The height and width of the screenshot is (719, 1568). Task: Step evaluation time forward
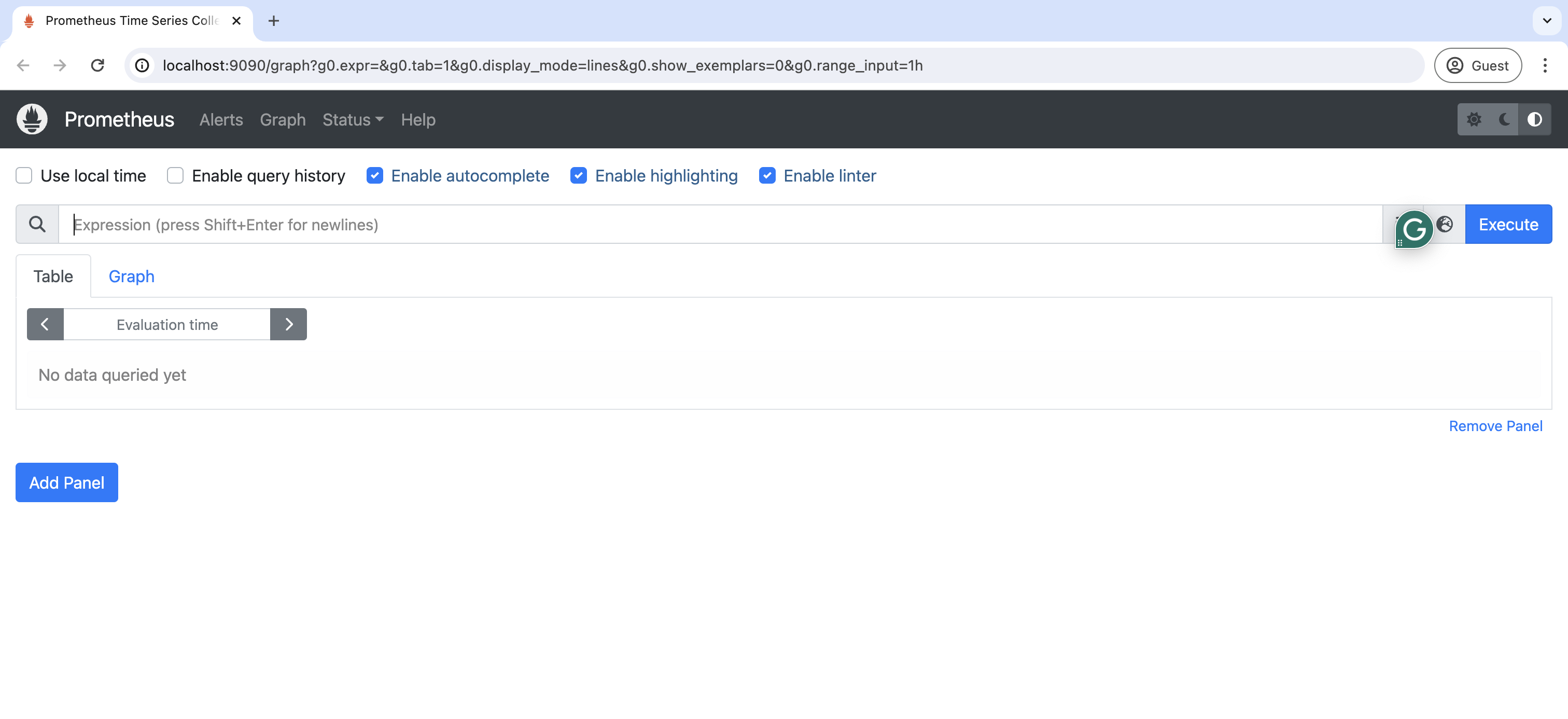pos(288,324)
